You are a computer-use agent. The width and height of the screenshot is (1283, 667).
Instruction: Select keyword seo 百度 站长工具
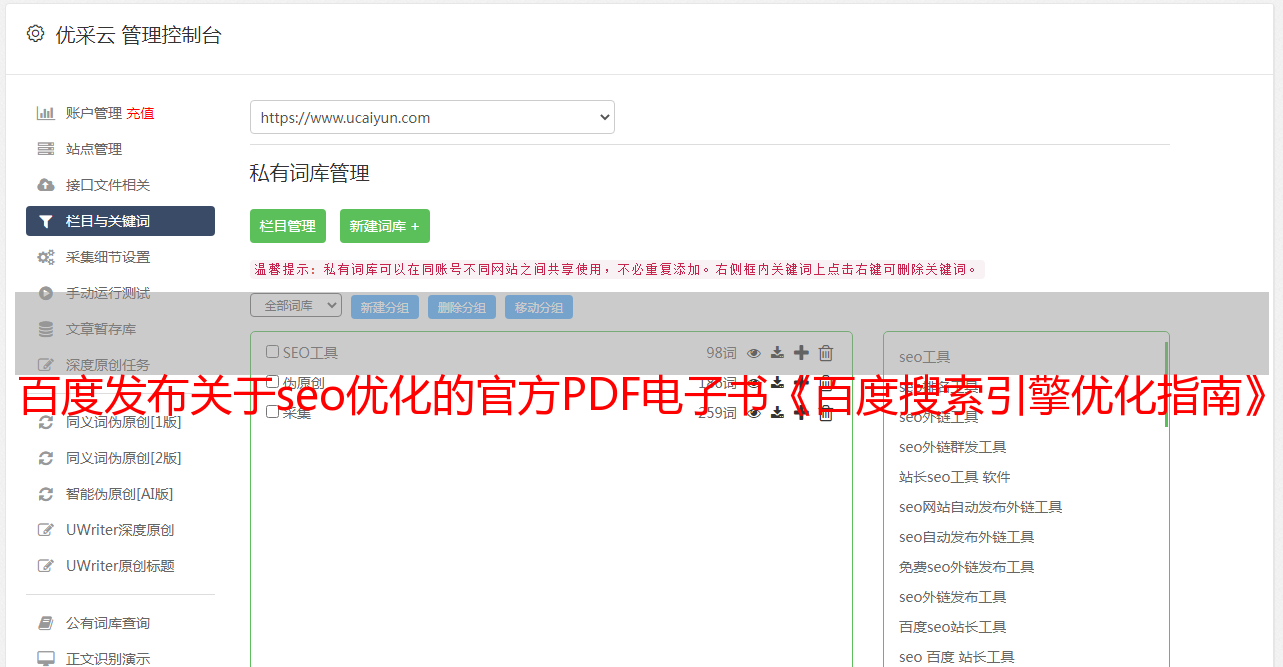pyautogui.click(x=957, y=657)
